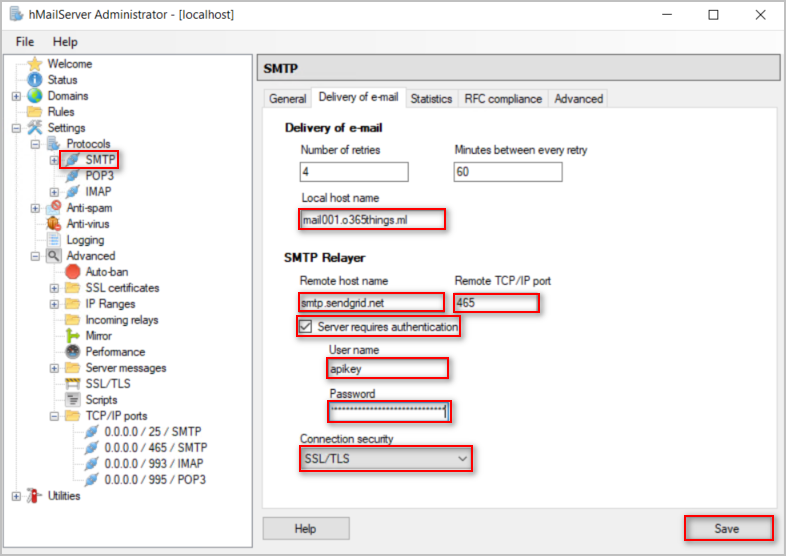Select 0.0.0.0 / 993 / IMAP port entry
Screen dimensions: 786x556
click(153, 464)
